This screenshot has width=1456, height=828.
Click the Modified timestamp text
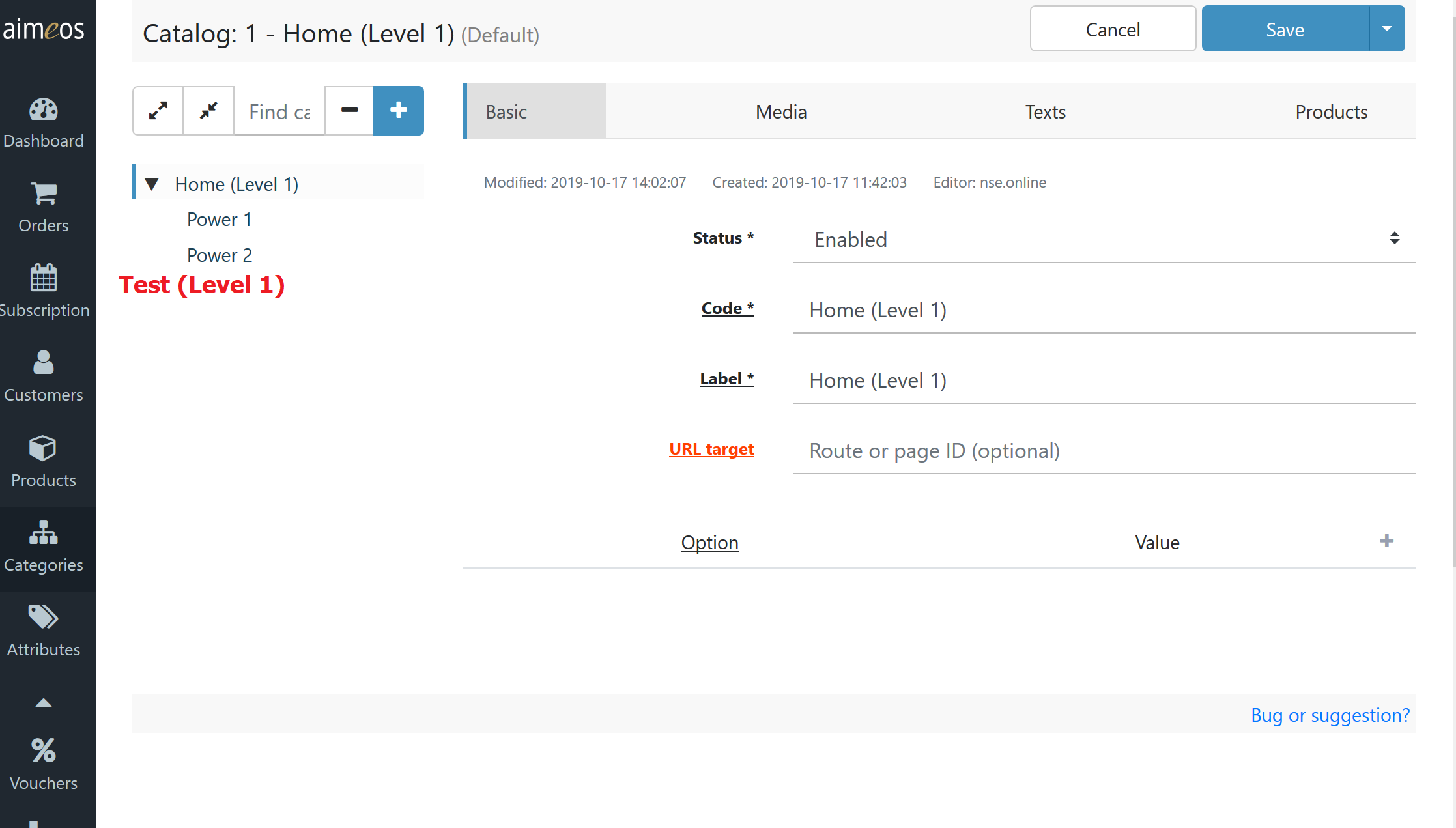[585, 182]
